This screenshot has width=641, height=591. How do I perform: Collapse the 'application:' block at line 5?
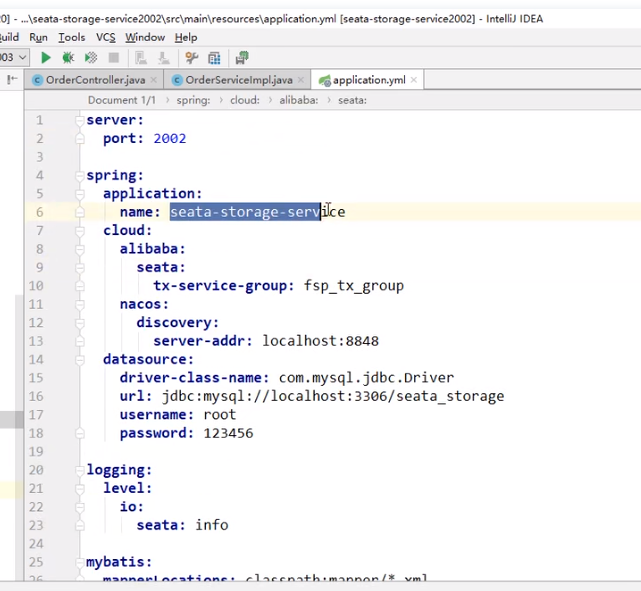click(80, 194)
